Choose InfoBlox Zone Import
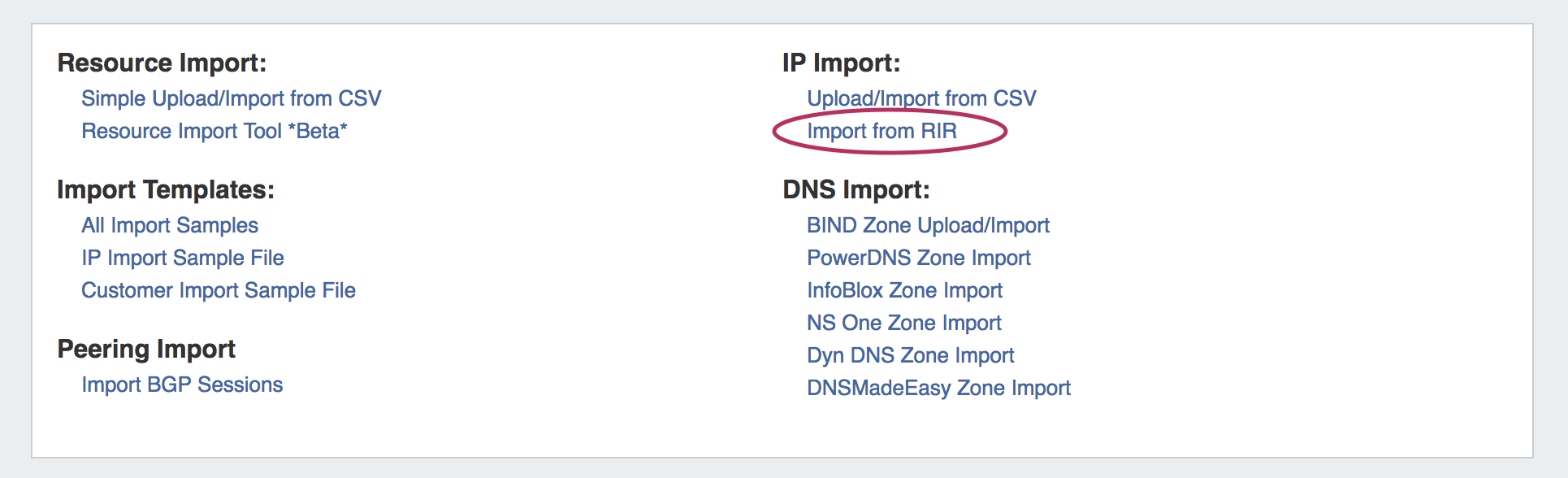 pyautogui.click(x=904, y=290)
